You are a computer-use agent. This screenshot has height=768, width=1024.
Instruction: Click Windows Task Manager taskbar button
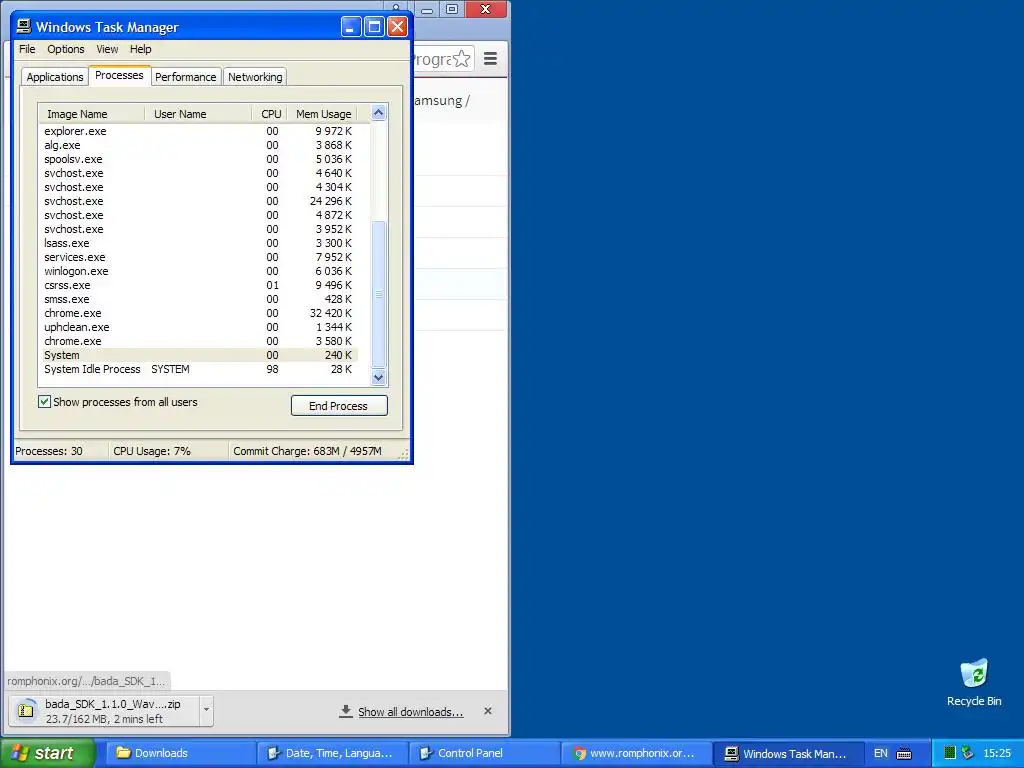(x=788, y=753)
